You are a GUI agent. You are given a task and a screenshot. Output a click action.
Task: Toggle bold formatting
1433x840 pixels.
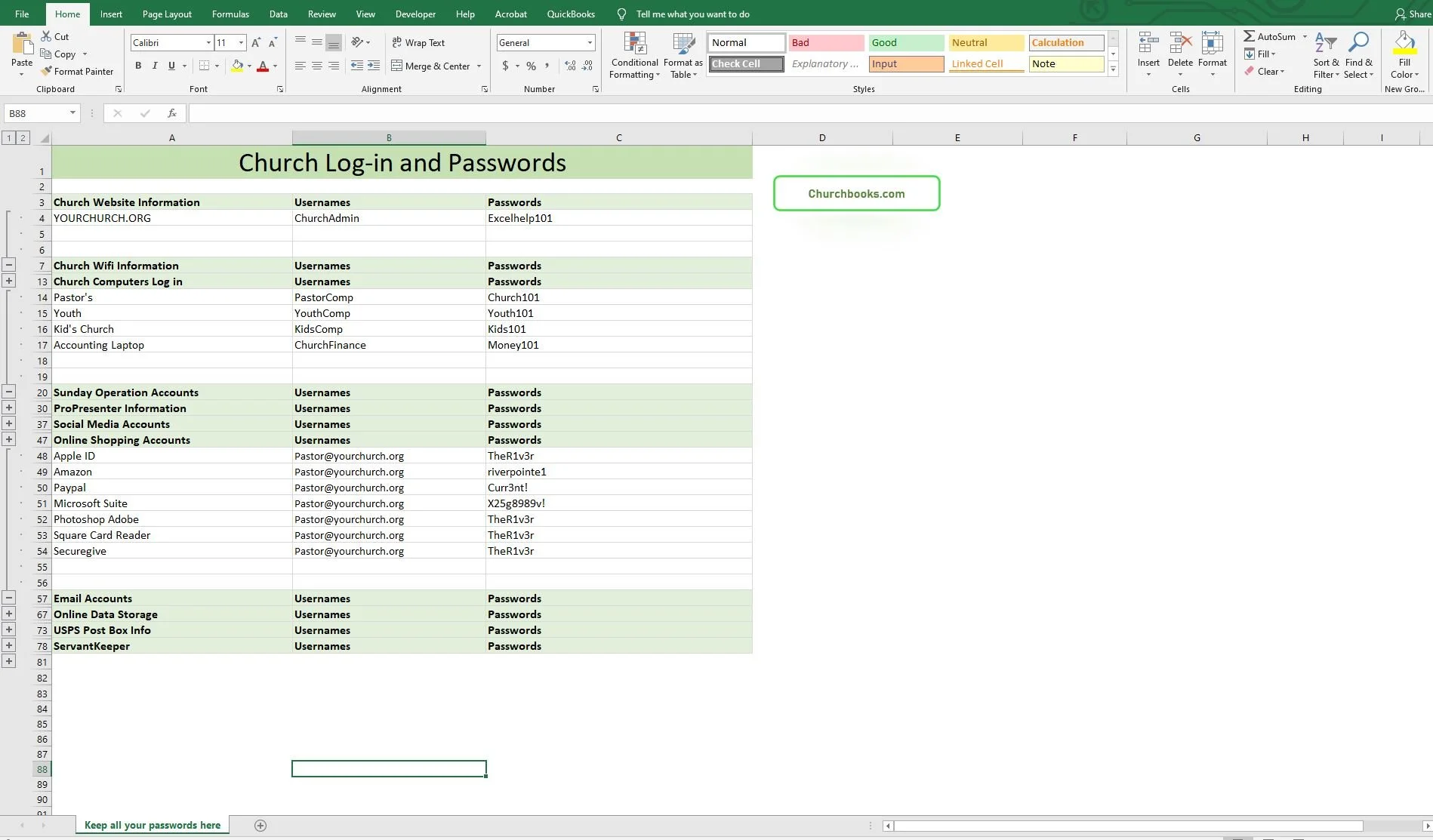(138, 66)
